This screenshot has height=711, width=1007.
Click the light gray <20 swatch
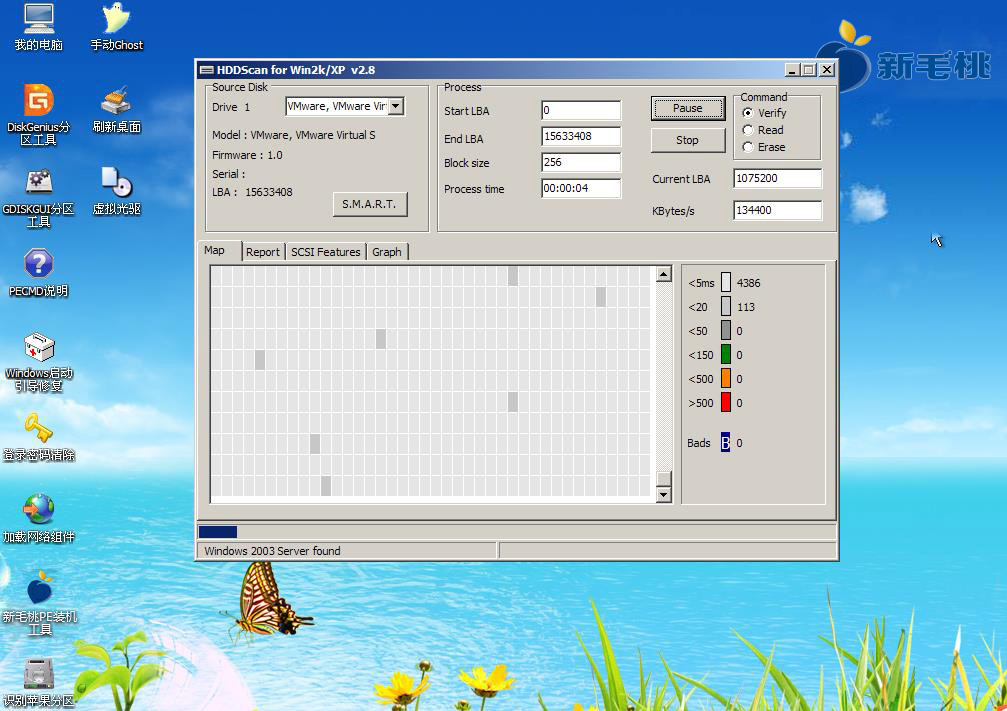[x=726, y=306]
